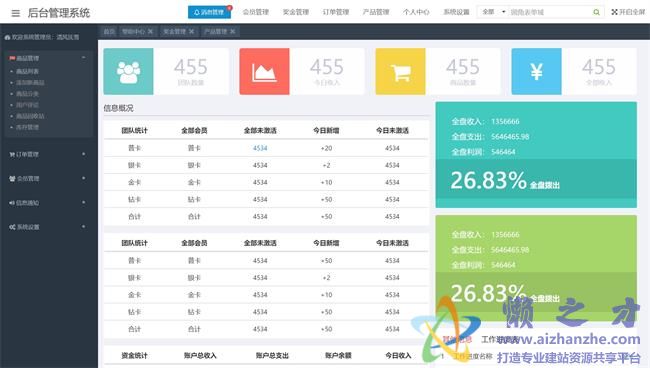The image size is (650, 368).
Task: Click the 455 count on the team card
Action: [x=191, y=67]
